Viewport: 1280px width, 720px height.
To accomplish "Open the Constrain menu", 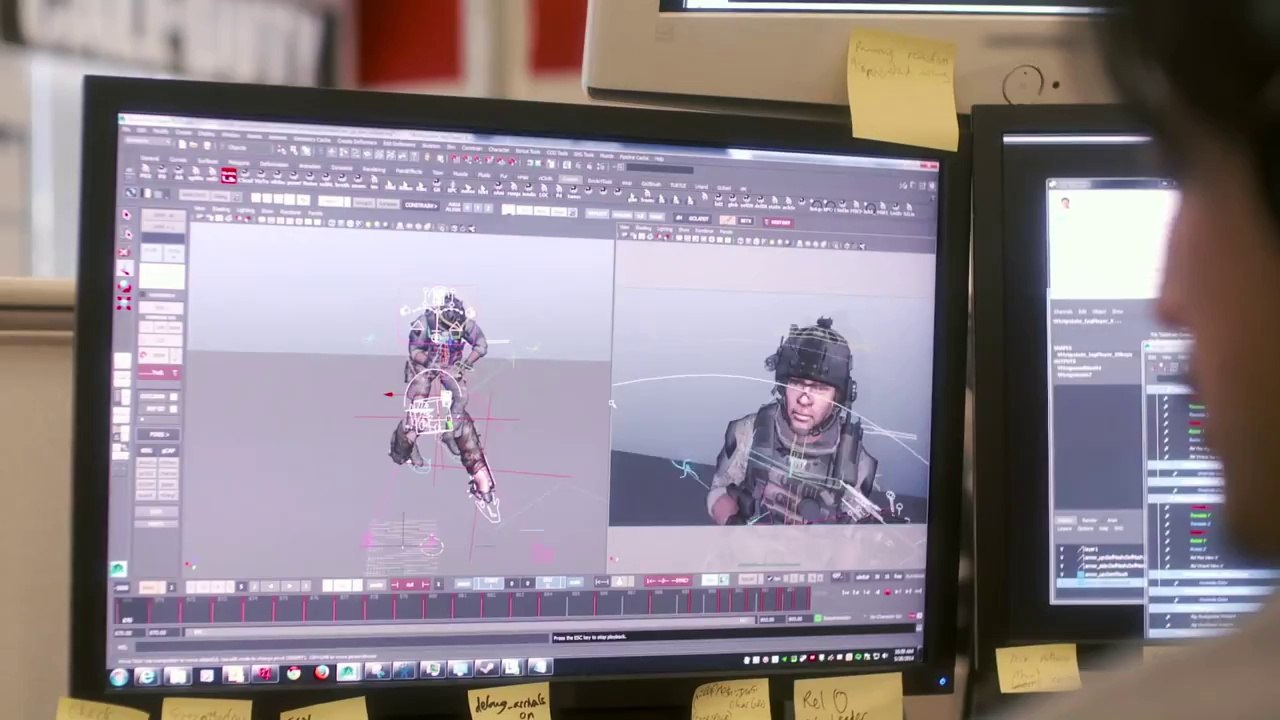I will (x=473, y=146).
